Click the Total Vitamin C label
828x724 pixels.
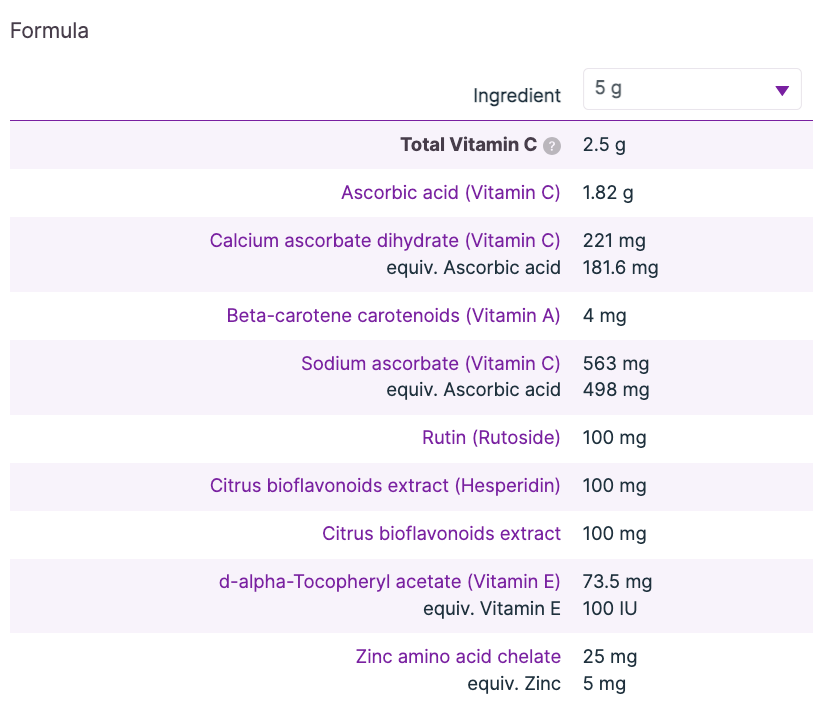tap(468, 145)
